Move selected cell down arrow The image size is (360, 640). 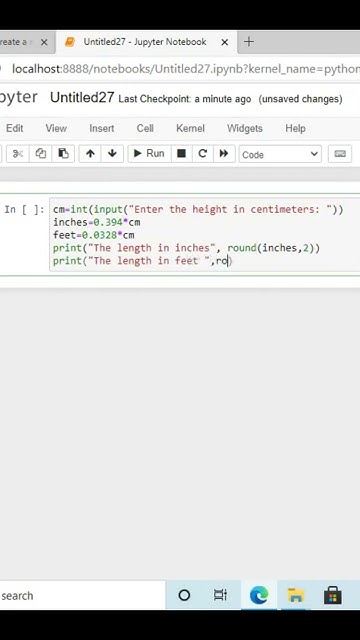click(112, 154)
